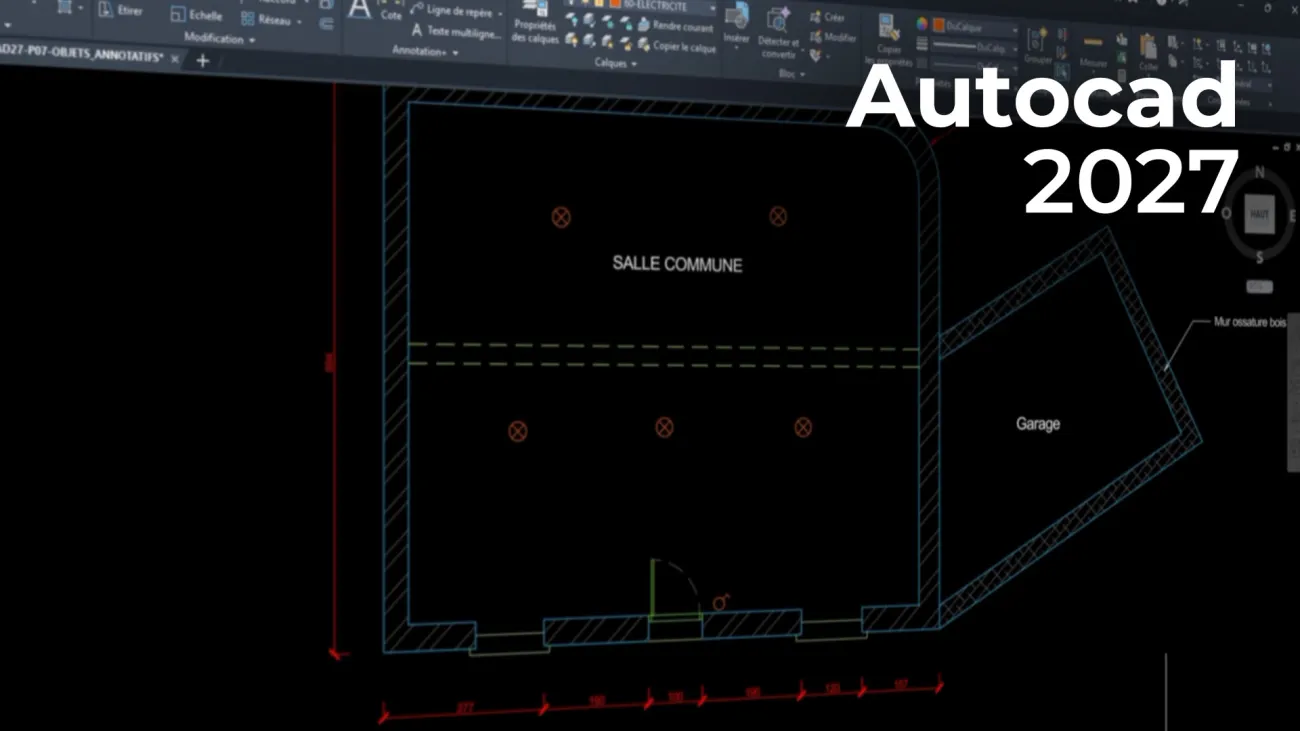Open Propriétés des calques

pyautogui.click(x=534, y=22)
